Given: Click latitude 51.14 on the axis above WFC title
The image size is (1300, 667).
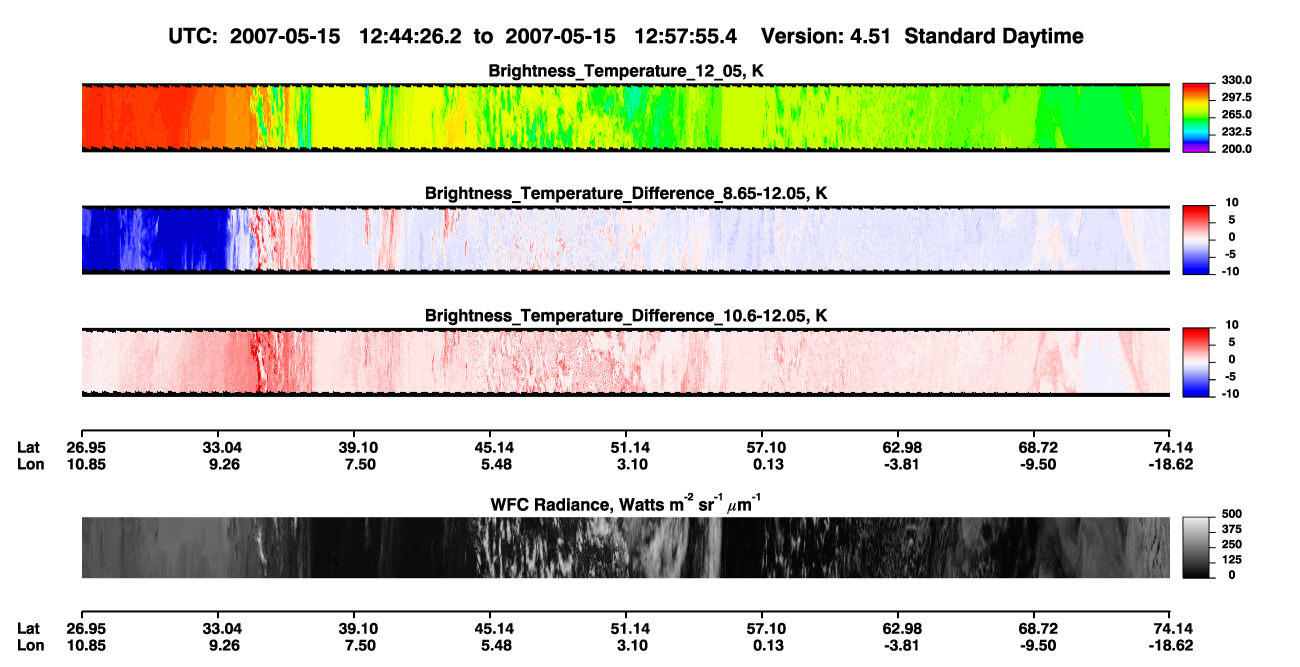Looking at the screenshot, I should click(x=631, y=447).
